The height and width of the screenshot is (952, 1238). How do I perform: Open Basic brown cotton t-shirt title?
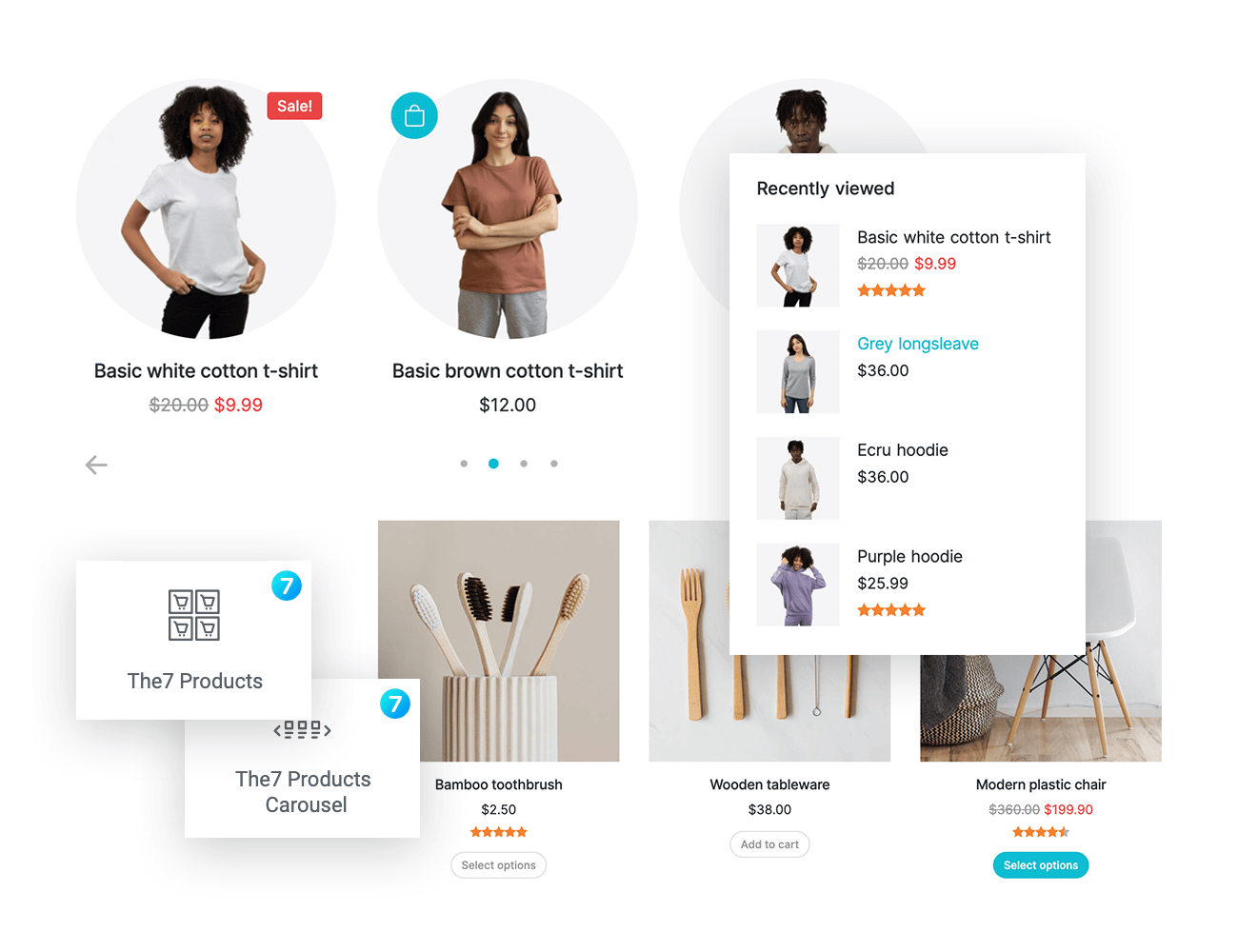pos(508,371)
